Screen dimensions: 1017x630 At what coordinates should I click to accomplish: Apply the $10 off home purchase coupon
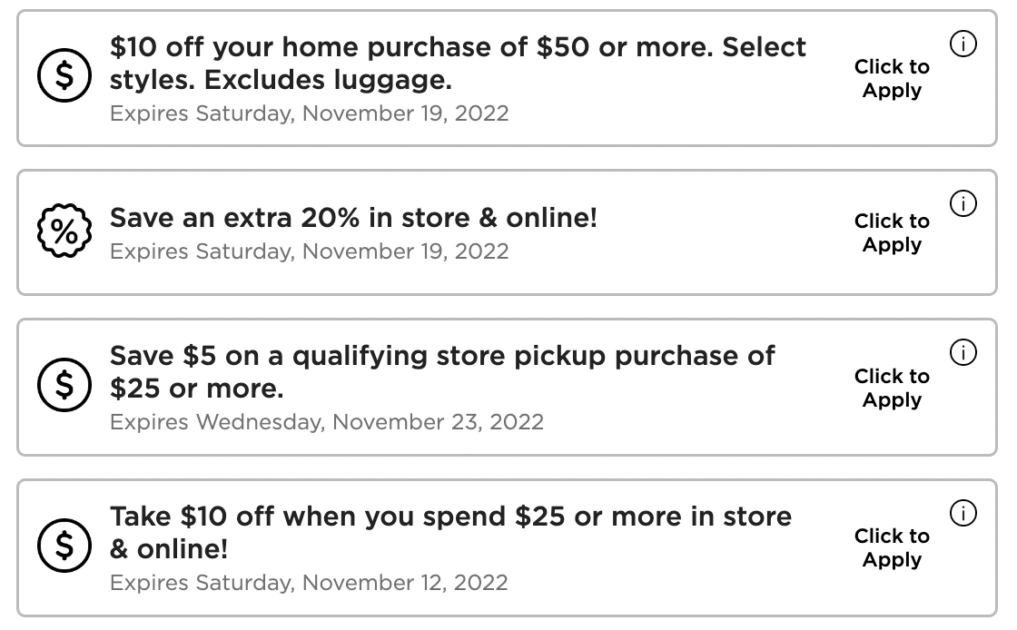tap(891, 78)
